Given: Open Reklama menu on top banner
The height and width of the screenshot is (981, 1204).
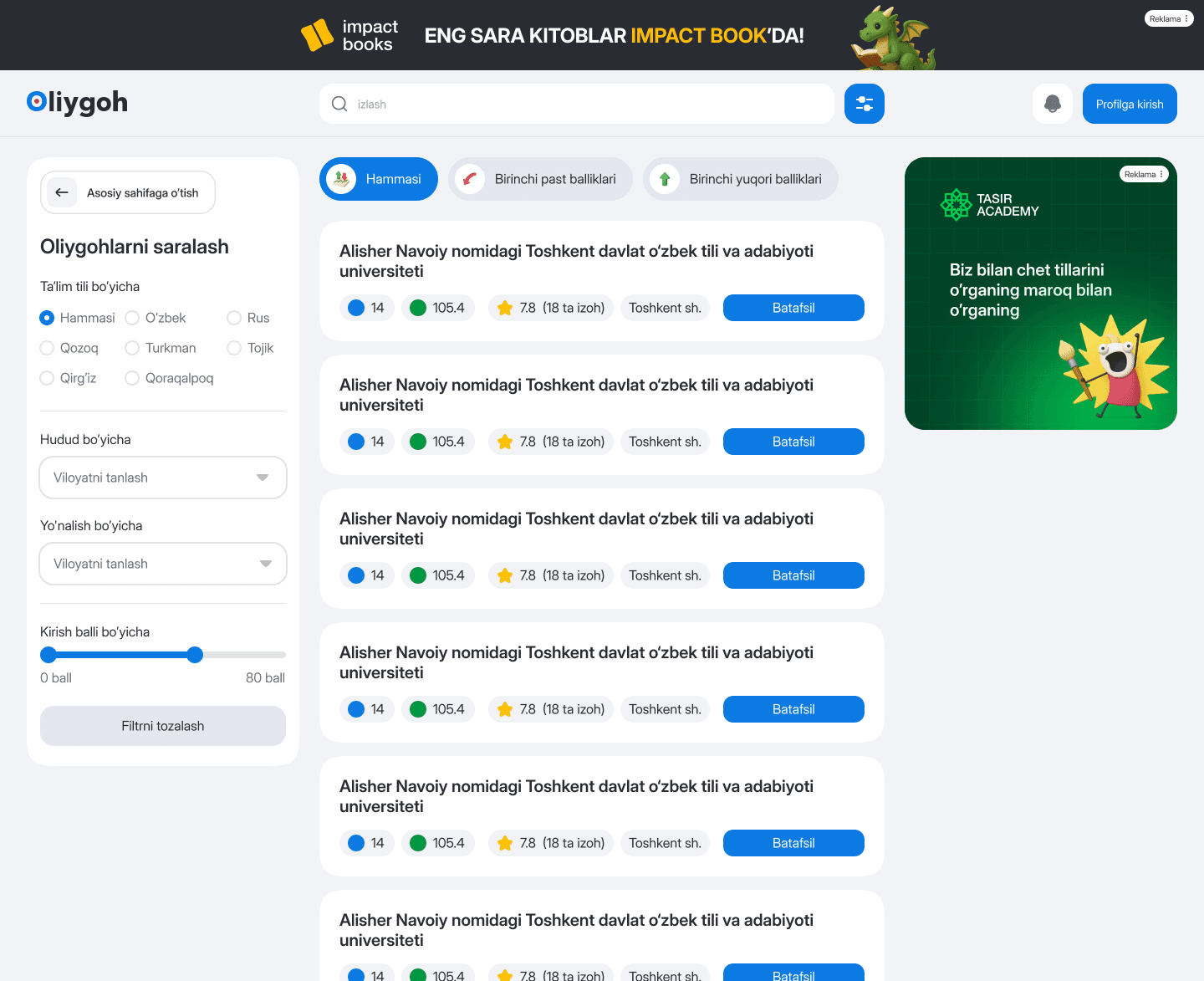Looking at the screenshot, I should coord(1168,18).
